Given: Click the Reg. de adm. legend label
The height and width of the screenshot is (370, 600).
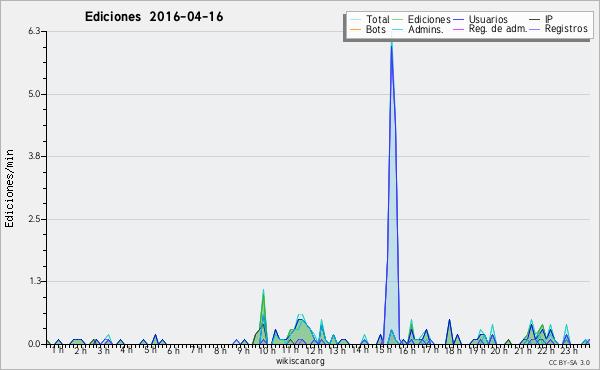Looking at the screenshot, I should pos(497,29).
